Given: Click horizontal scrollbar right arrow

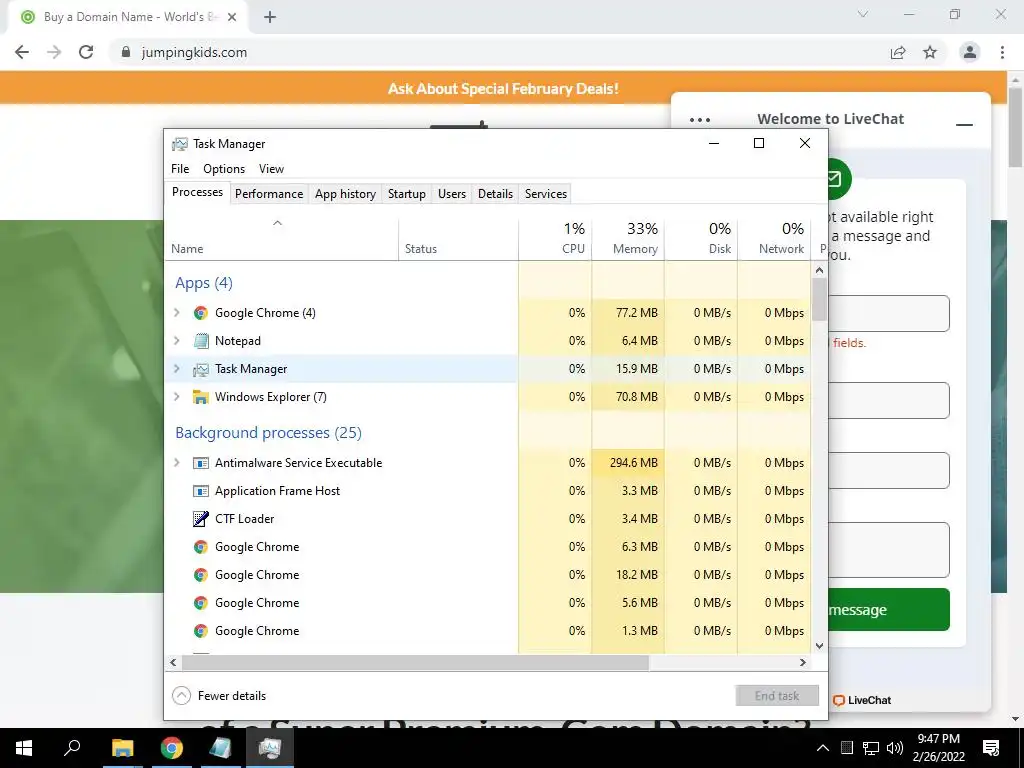Looking at the screenshot, I should (803, 662).
